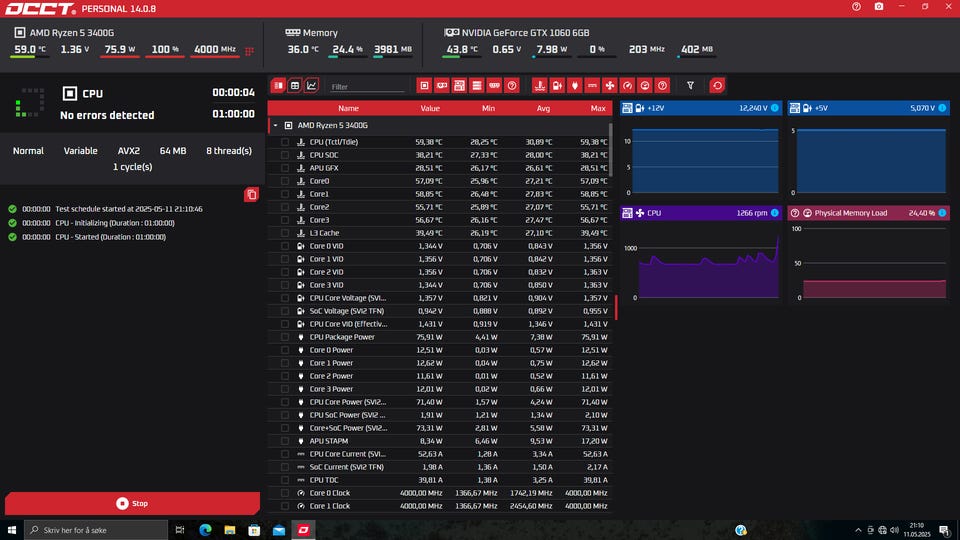Reset sensor min/max values icon
960x540 pixels.
pyautogui.click(x=717, y=86)
